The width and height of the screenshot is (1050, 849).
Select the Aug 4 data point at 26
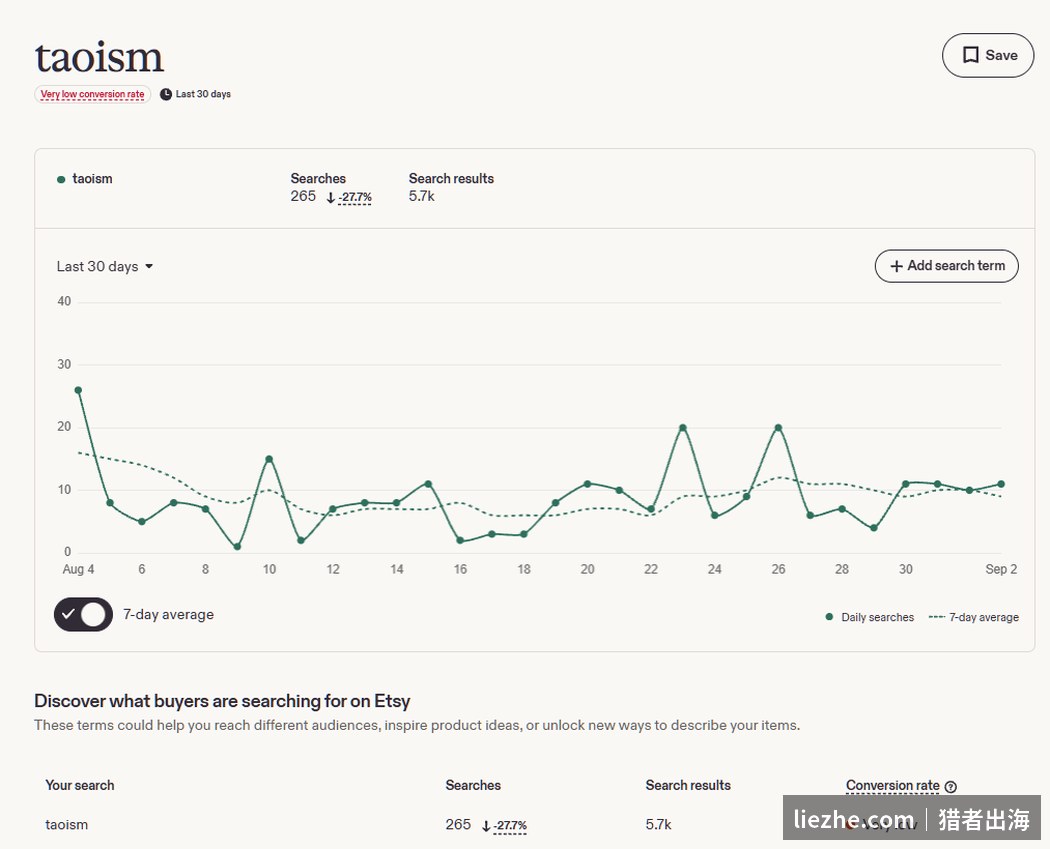78,390
